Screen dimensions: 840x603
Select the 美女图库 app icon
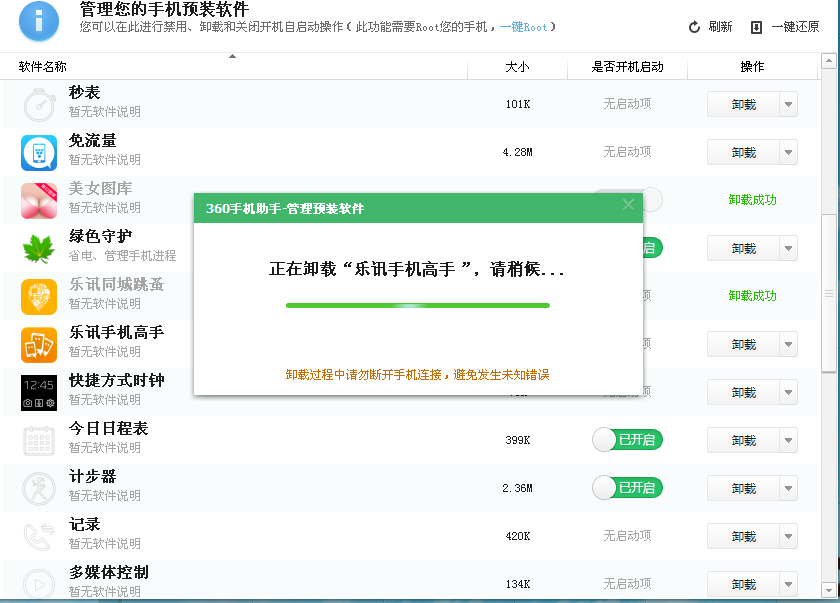click(39, 200)
